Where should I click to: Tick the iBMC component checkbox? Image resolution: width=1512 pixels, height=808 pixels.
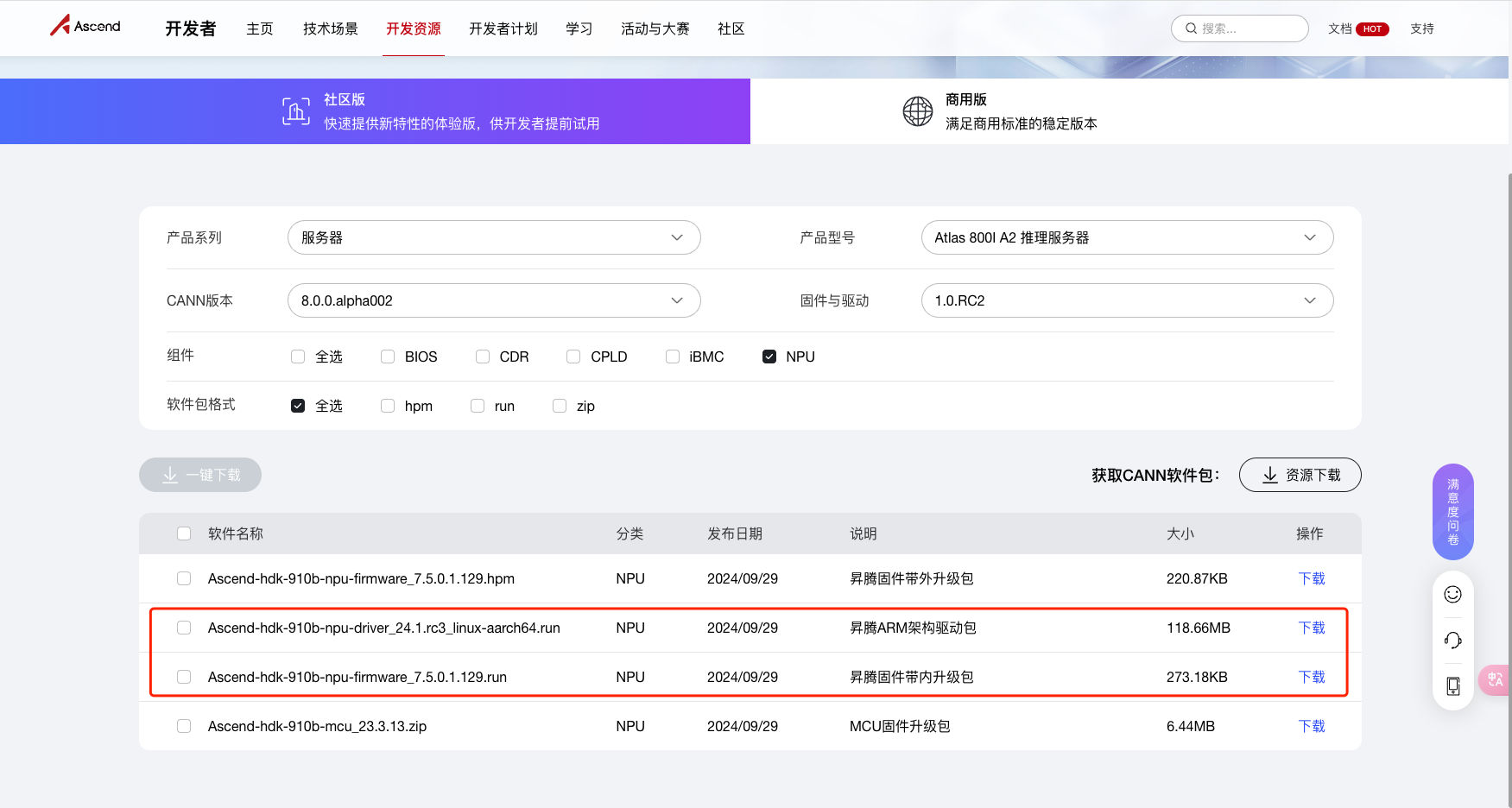point(673,357)
